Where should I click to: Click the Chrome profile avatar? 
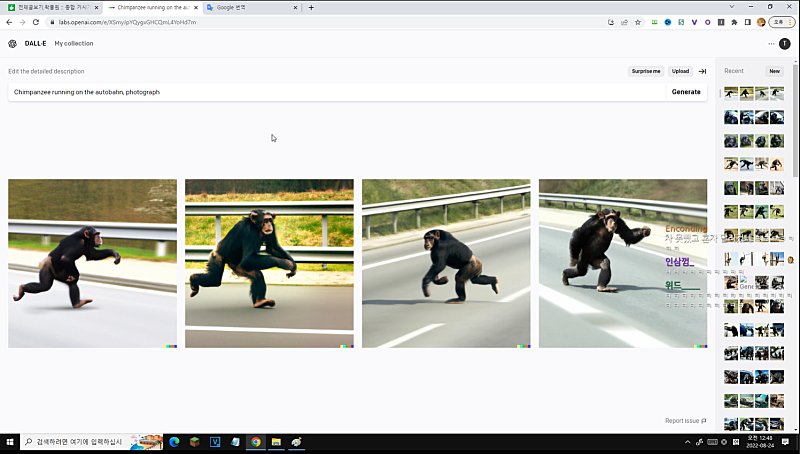[x=761, y=22]
